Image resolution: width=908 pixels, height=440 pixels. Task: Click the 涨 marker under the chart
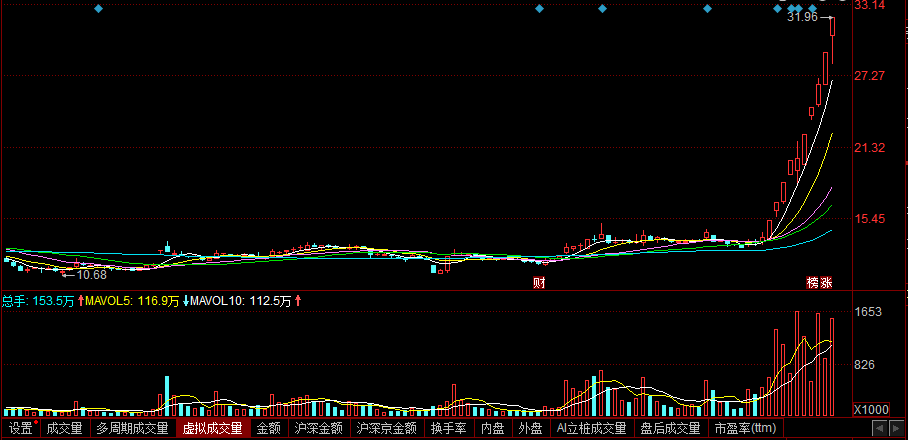(x=827, y=283)
